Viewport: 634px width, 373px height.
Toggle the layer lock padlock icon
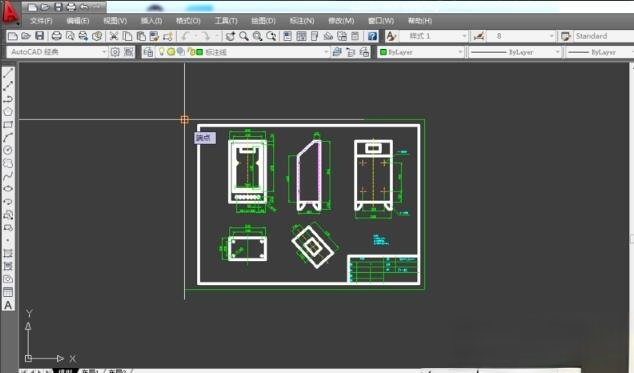[x=190, y=52]
